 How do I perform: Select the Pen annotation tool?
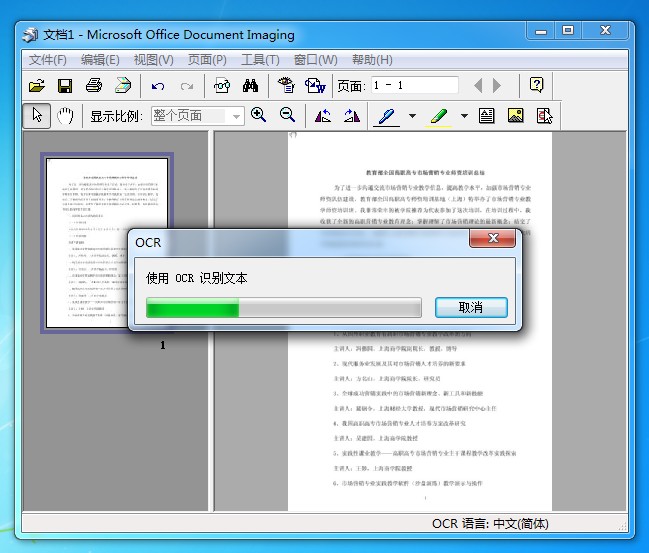387,116
